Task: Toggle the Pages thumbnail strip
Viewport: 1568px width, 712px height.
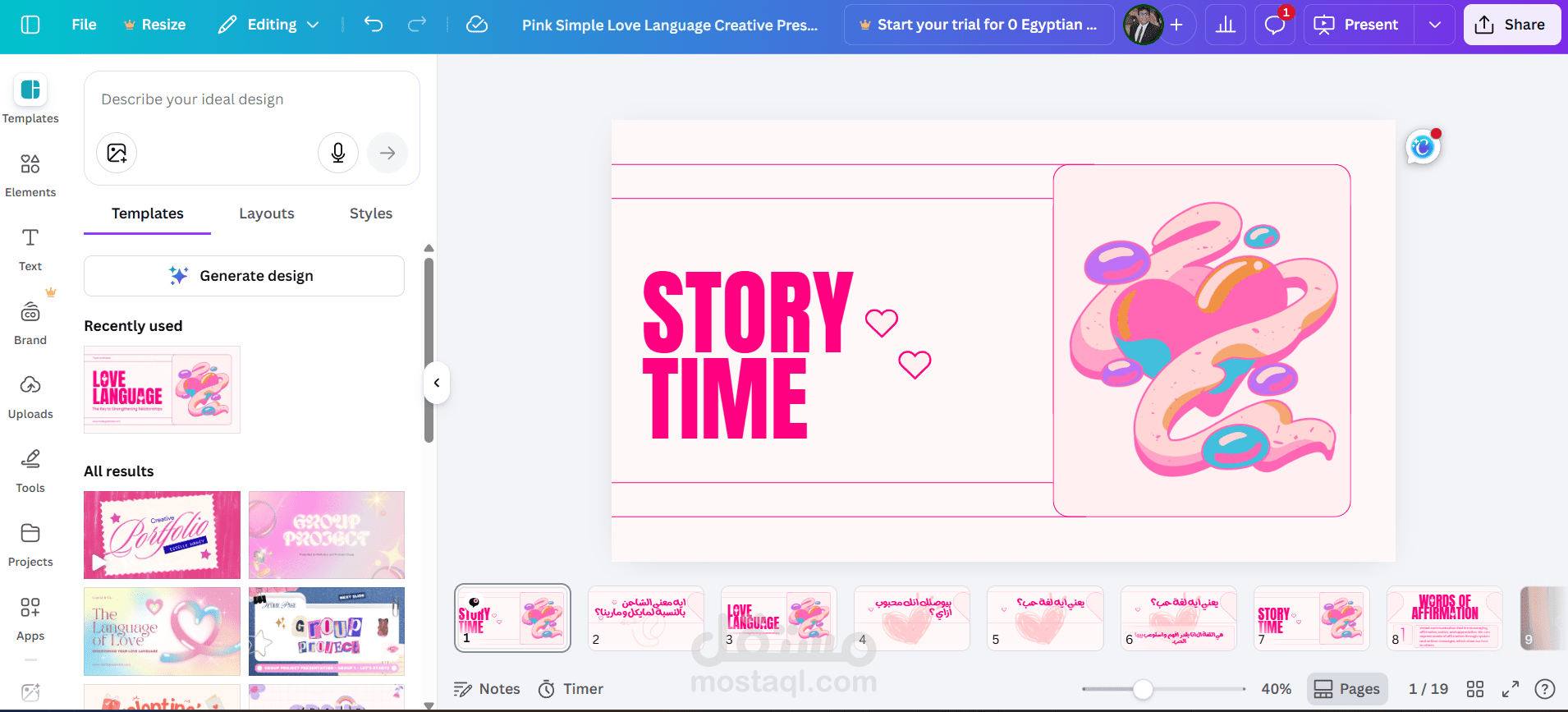Action: (x=1347, y=689)
